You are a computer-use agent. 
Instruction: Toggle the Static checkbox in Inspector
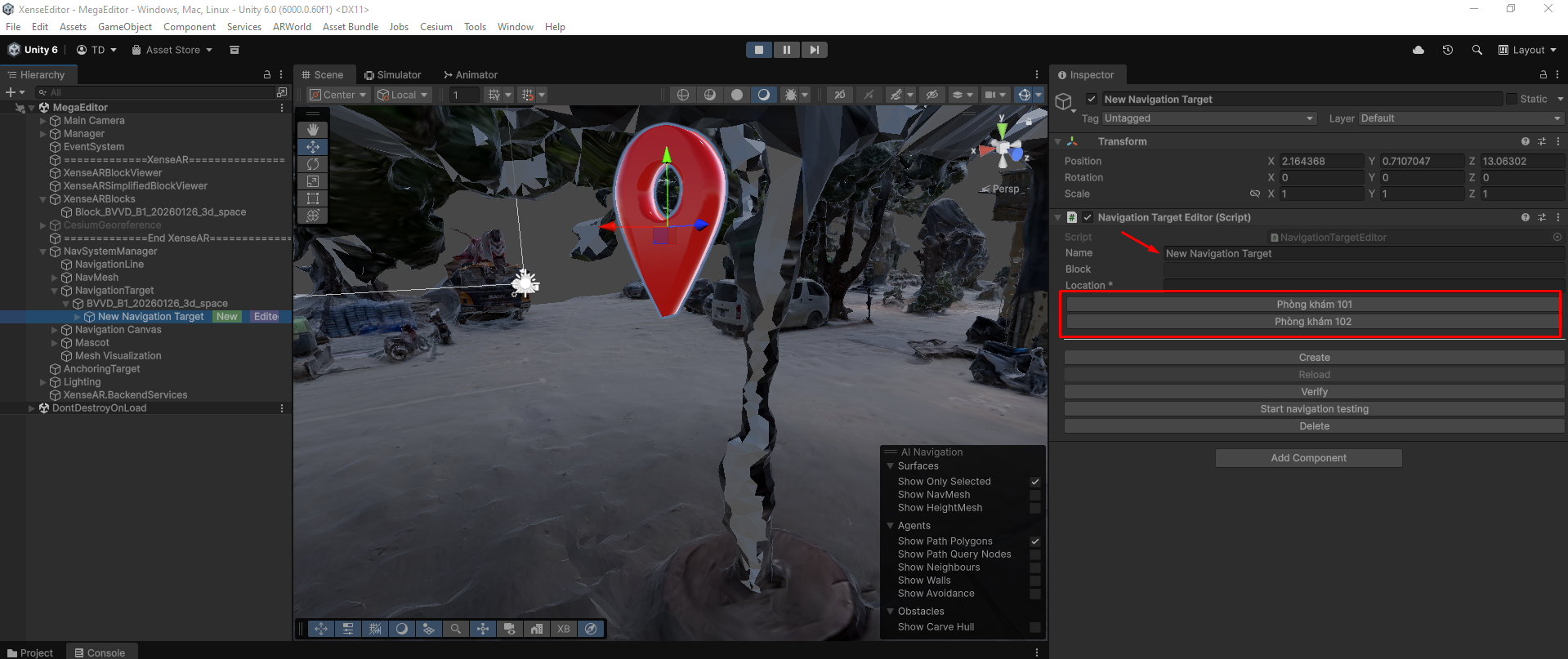coord(1512,99)
